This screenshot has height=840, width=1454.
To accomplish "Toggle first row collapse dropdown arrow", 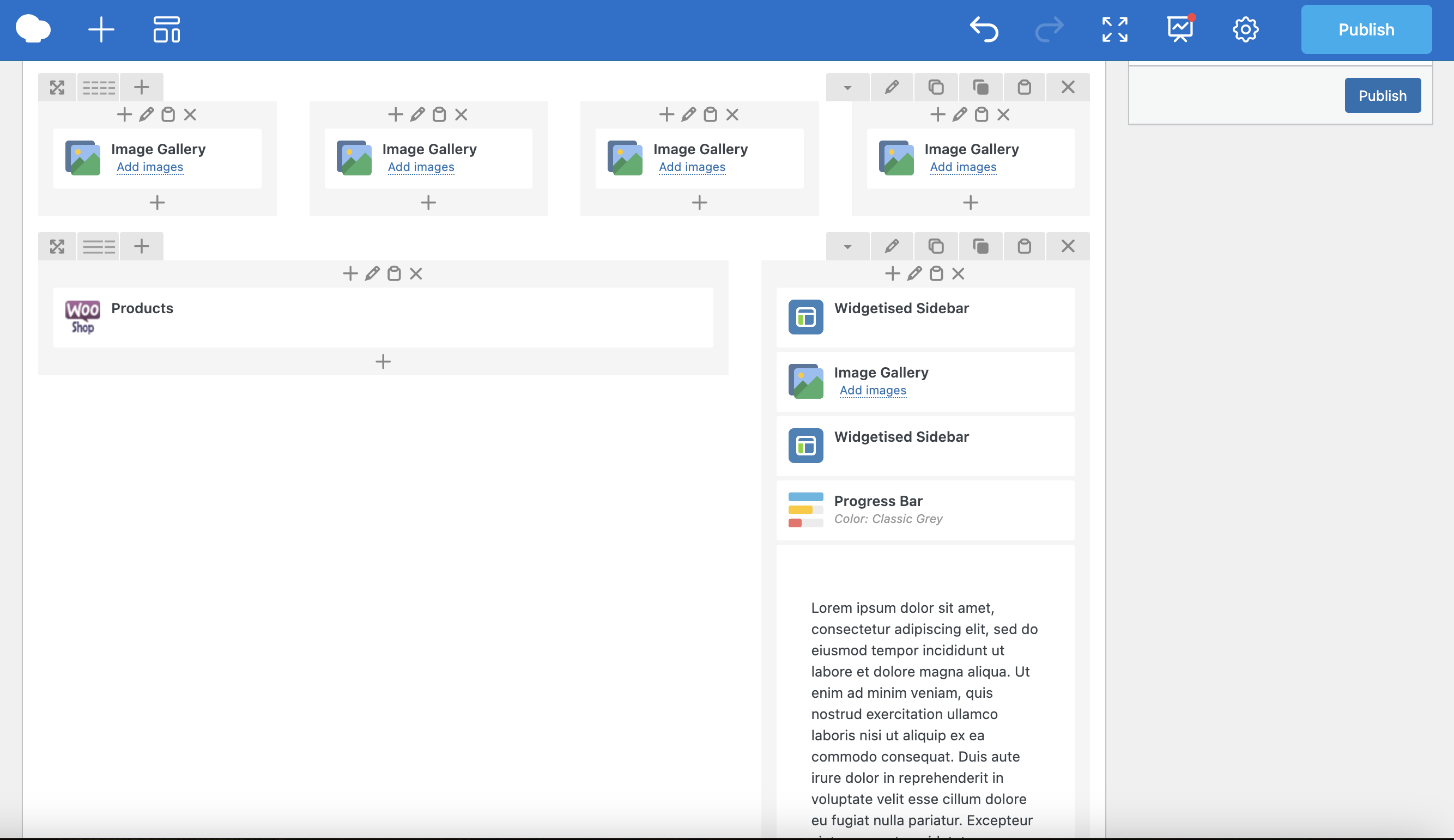I will tap(847, 87).
